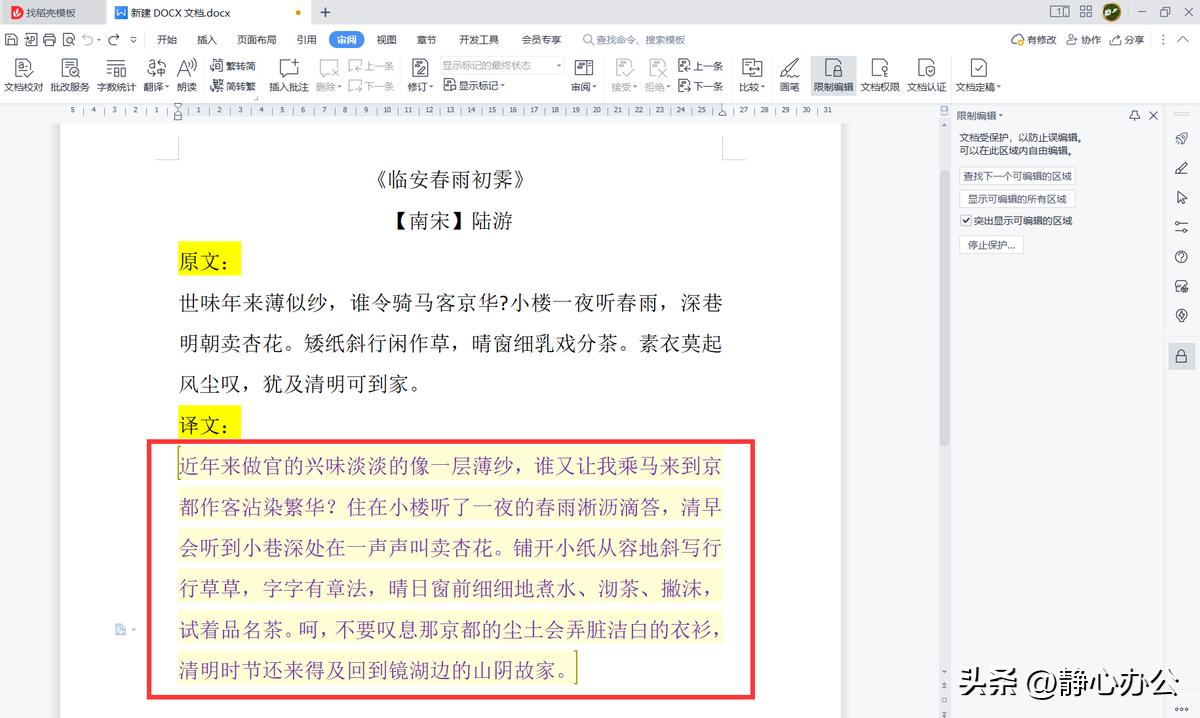Click the 停止保护 button
Screen dimensions: 1200x718
(990, 243)
